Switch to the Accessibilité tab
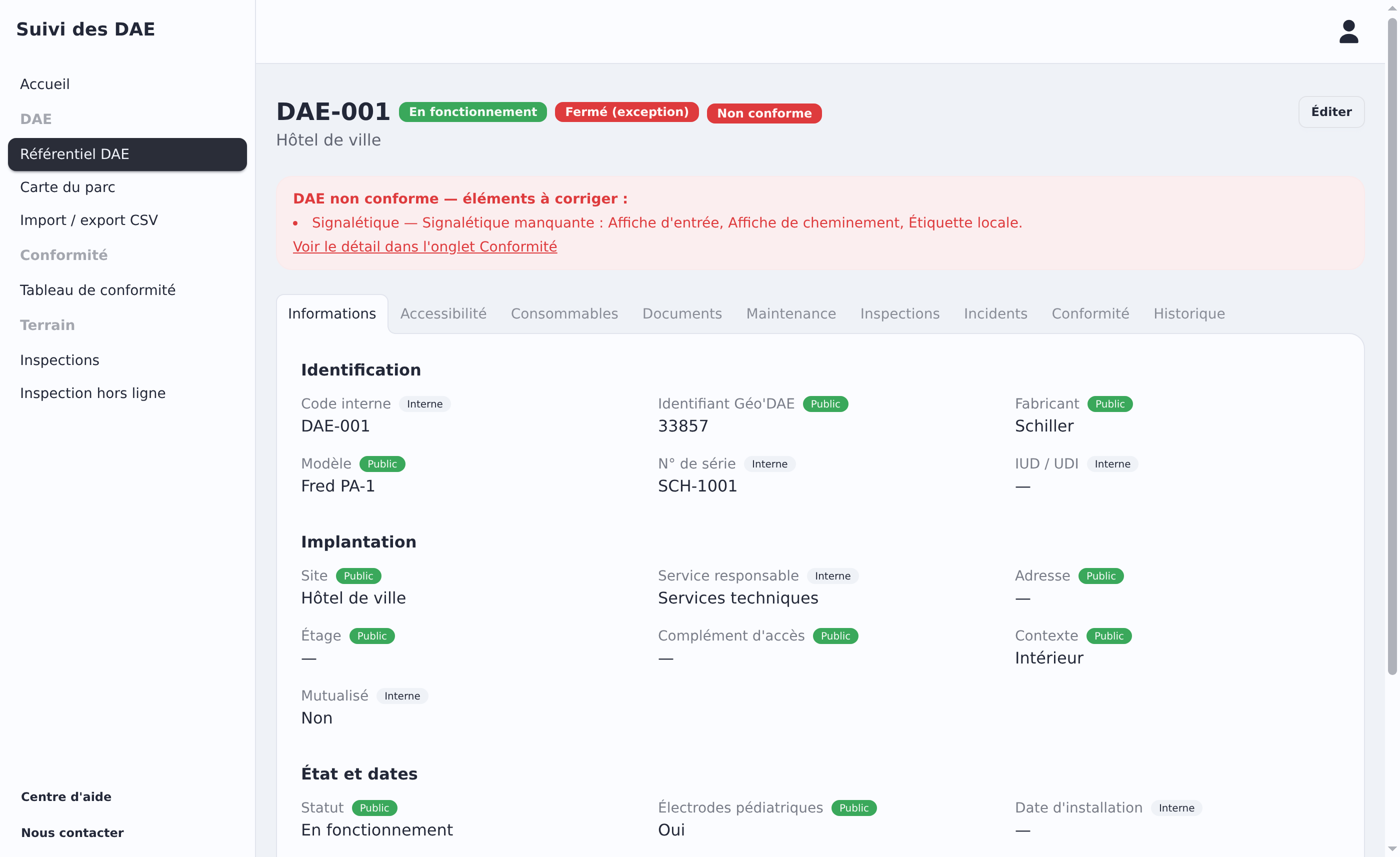 443,313
